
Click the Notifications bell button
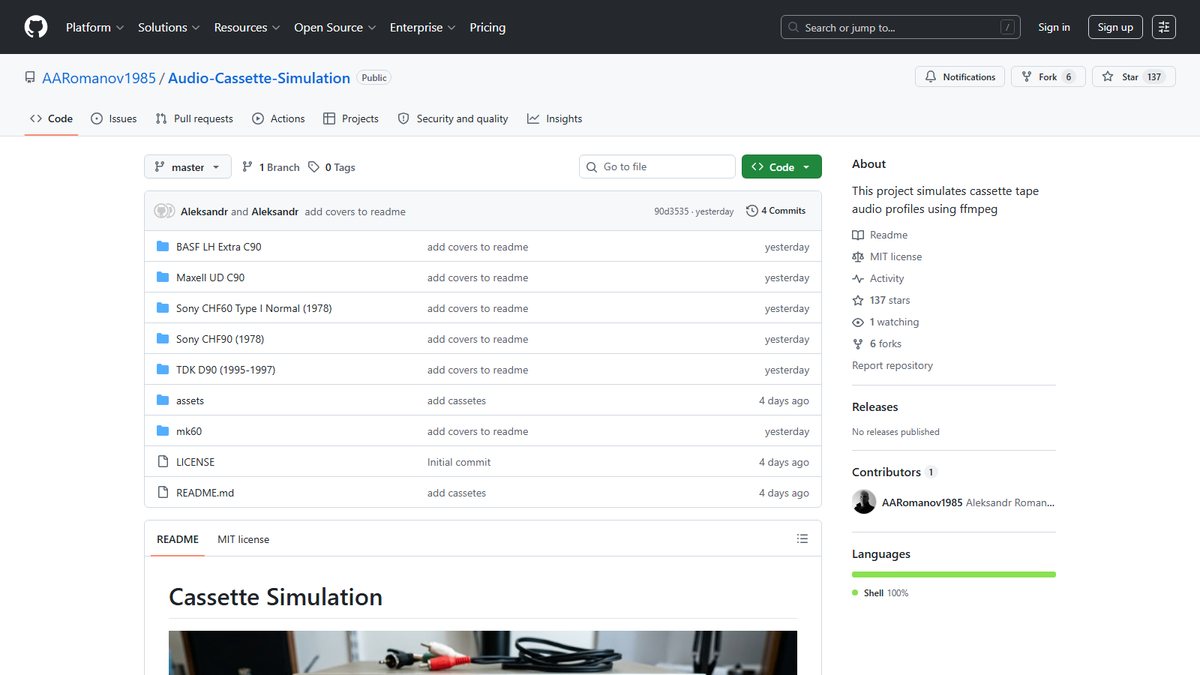point(960,77)
